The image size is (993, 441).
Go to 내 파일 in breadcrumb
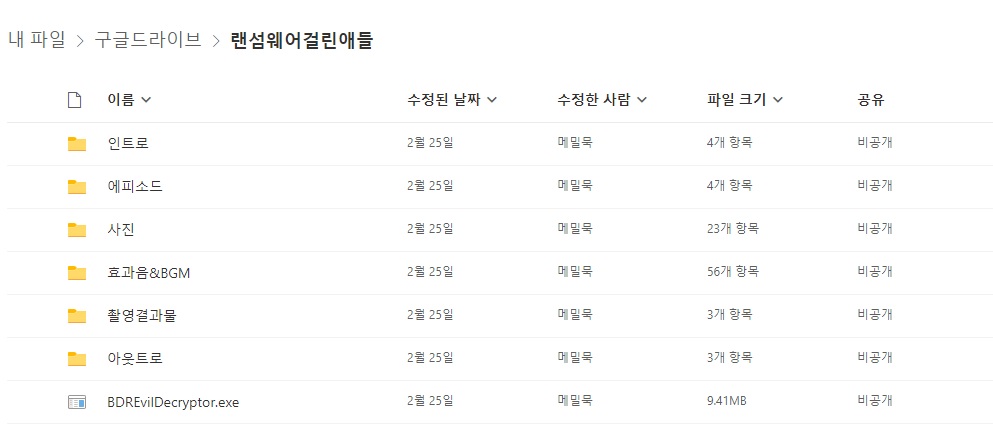click(x=37, y=41)
